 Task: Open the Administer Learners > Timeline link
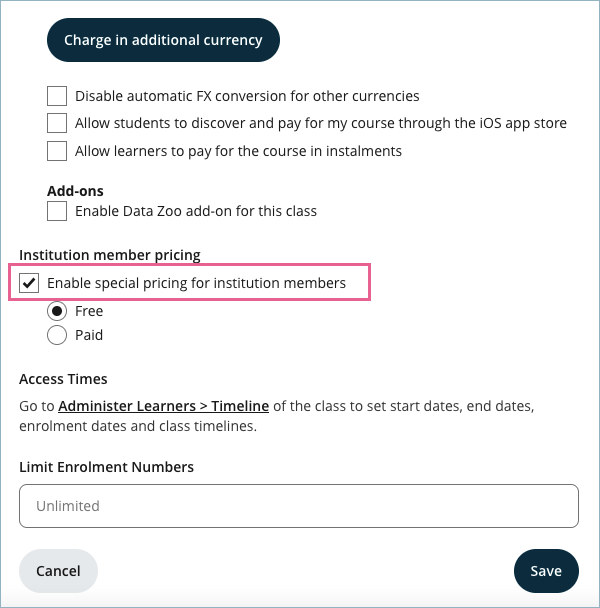coord(163,406)
